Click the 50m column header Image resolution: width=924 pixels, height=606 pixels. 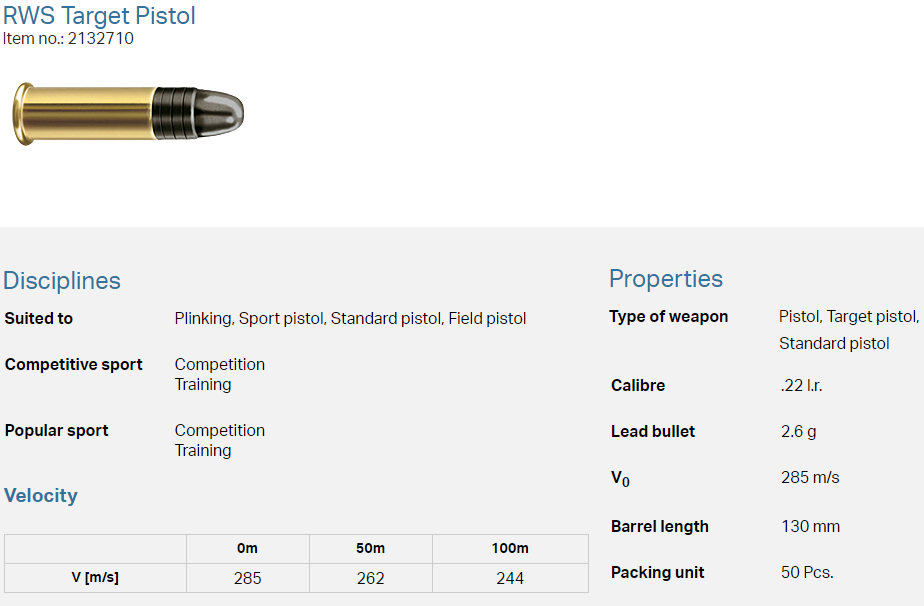click(x=370, y=548)
